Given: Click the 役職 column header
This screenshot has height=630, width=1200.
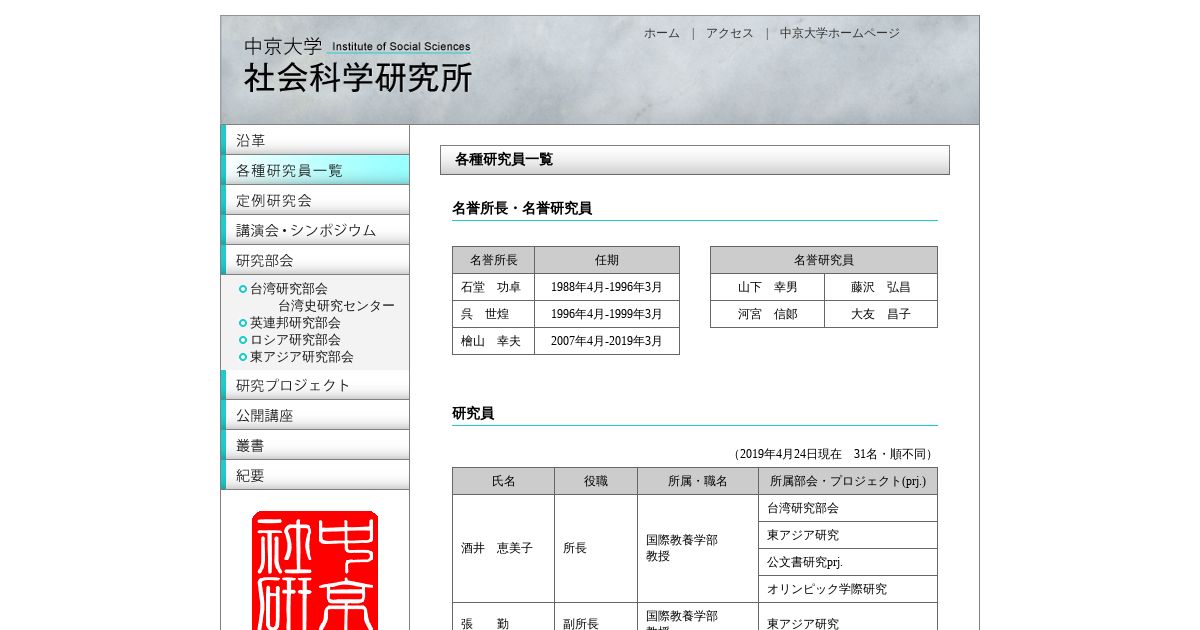Looking at the screenshot, I should tap(596, 481).
